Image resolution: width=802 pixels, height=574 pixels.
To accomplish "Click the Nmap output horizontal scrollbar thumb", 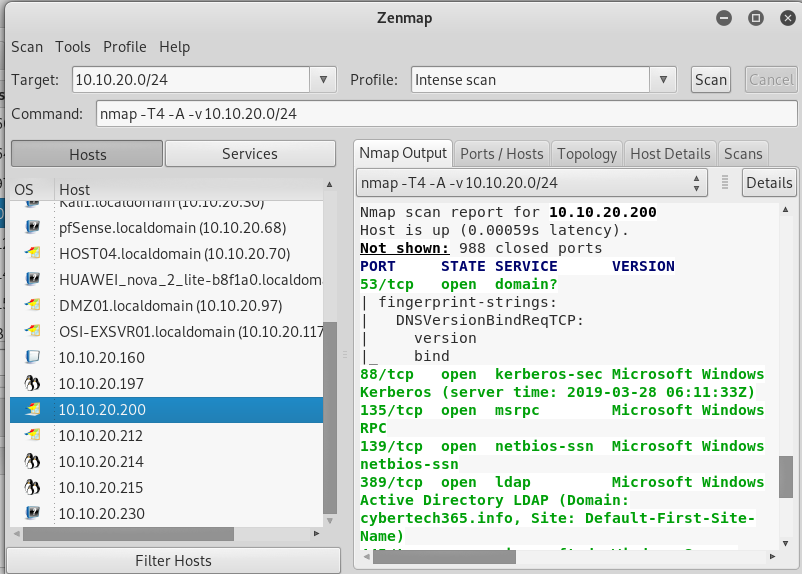I will 444,557.
